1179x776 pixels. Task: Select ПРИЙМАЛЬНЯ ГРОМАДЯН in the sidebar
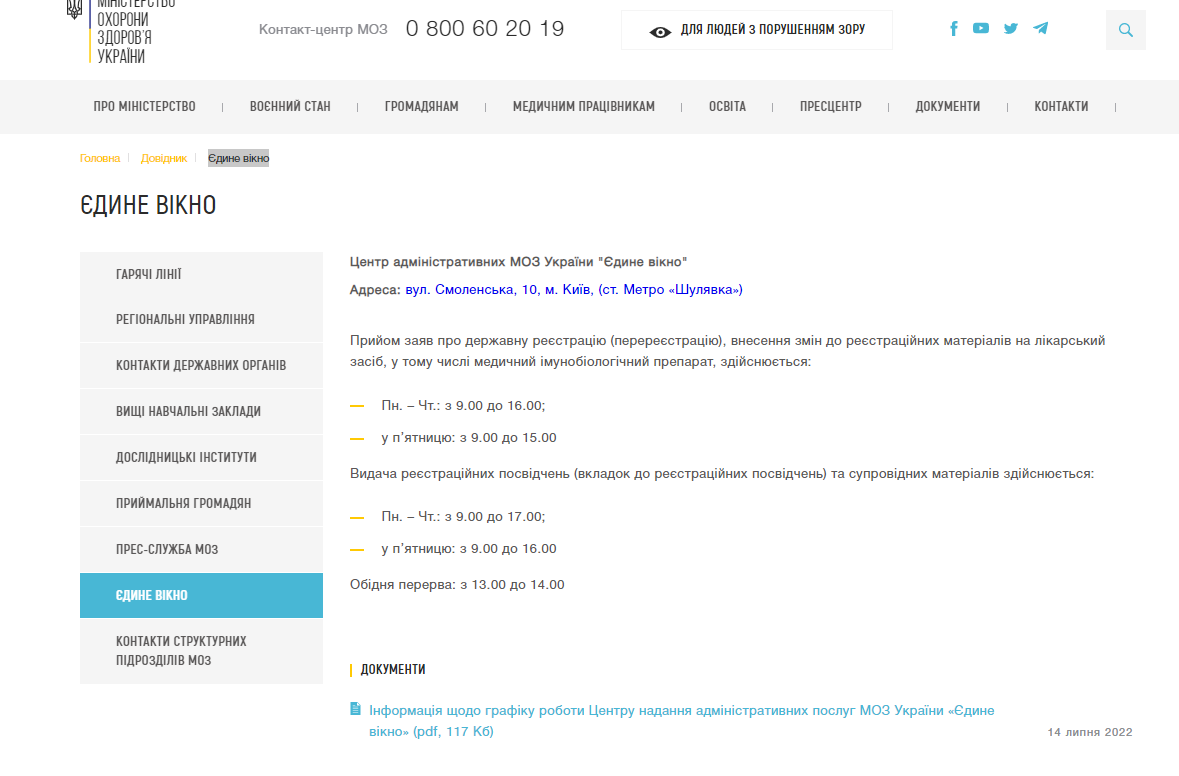click(202, 503)
